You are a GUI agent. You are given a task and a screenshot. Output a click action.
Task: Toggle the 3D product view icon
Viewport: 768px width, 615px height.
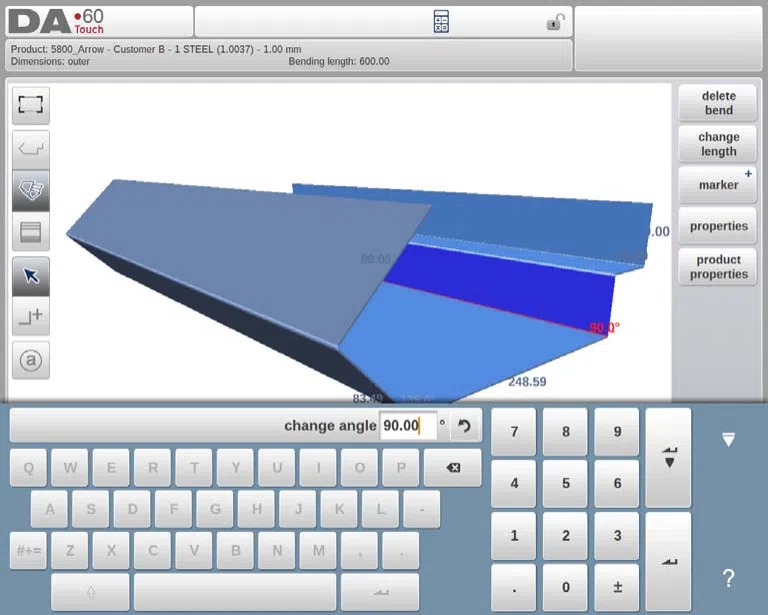point(31,190)
